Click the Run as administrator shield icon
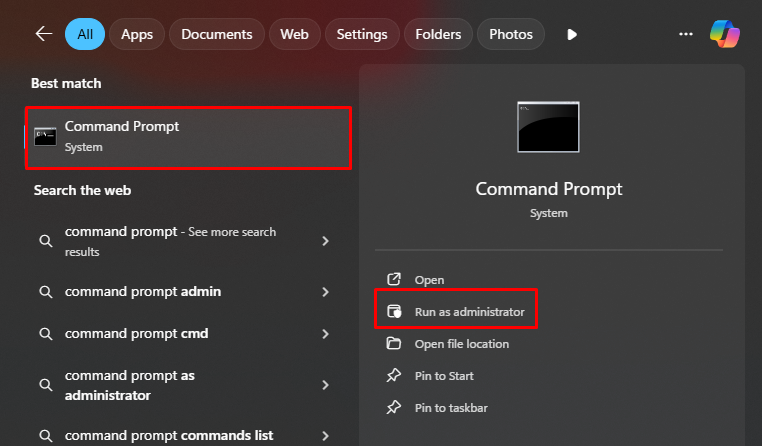Image resolution: width=762 pixels, height=446 pixels. point(394,311)
